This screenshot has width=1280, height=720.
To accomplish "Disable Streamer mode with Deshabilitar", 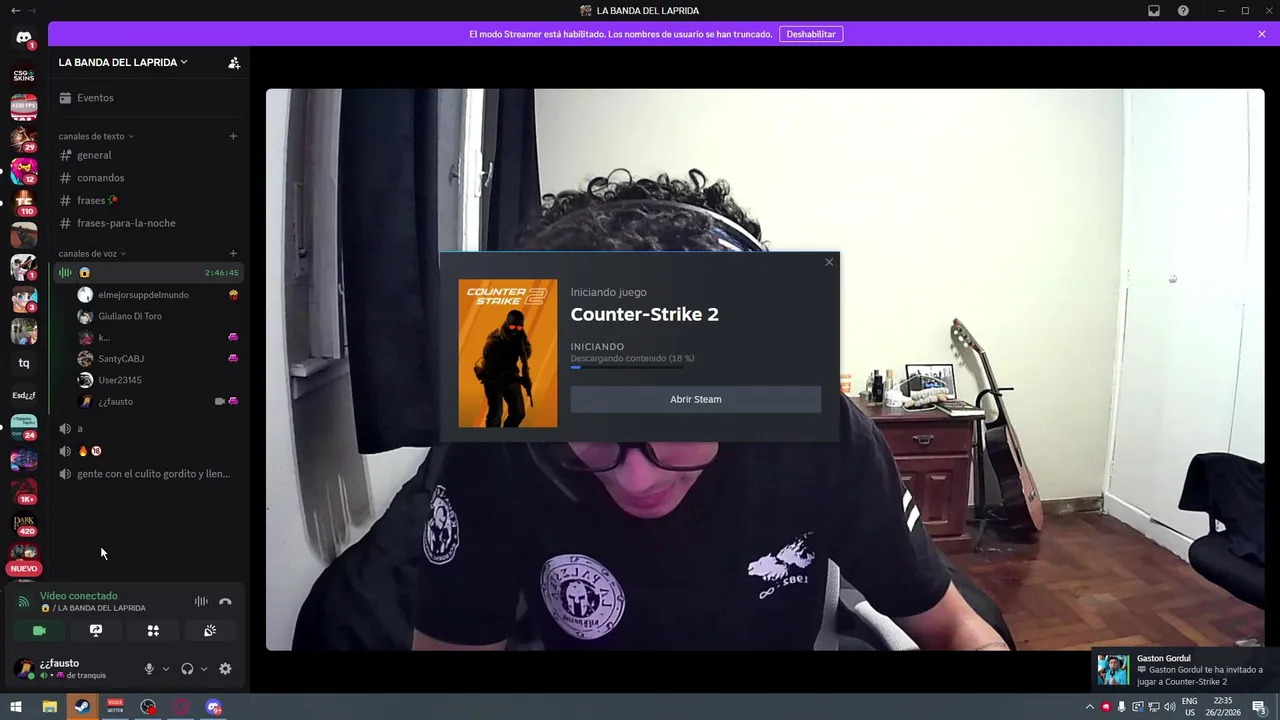I will 811,34.
